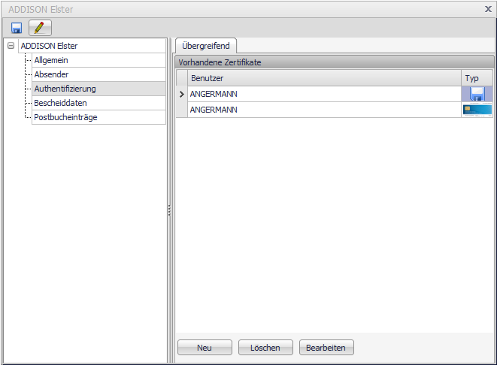
Task: Click the Benutzer column header
Action: point(324,78)
